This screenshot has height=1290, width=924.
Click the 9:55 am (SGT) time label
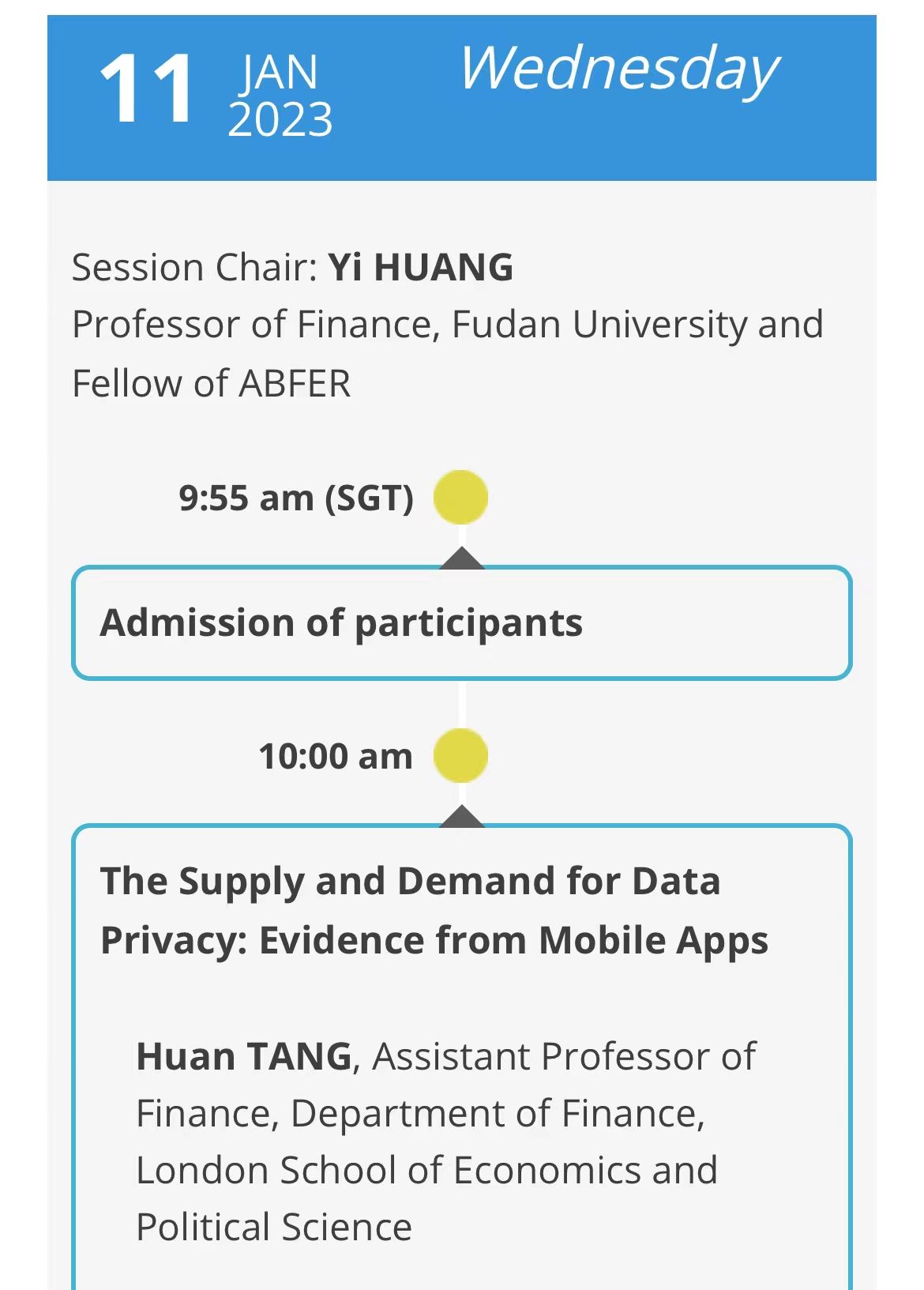click(x=296, y=498)
